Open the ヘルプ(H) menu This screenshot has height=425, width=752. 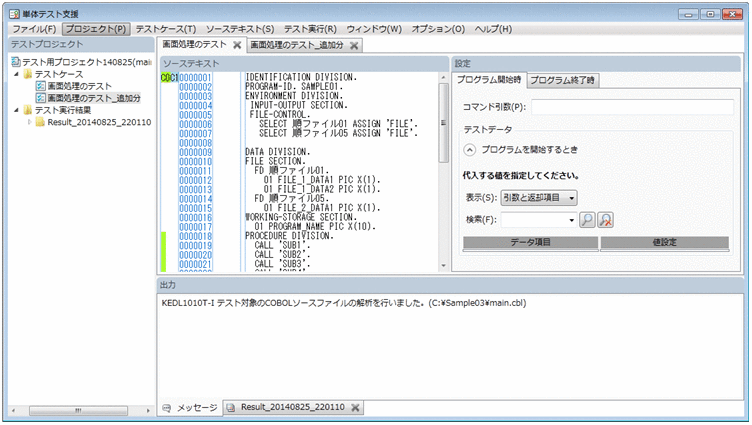pyautogui.click(x=494, y=29)
